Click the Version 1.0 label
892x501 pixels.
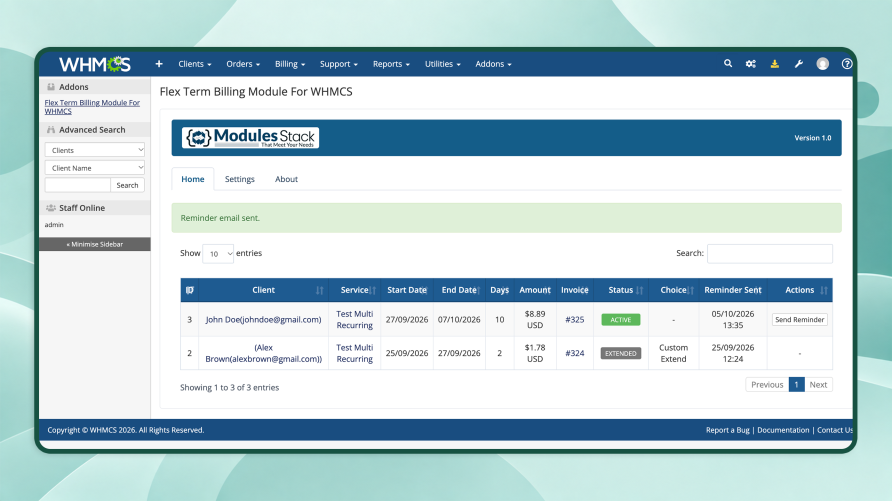[x=812, y=138]
